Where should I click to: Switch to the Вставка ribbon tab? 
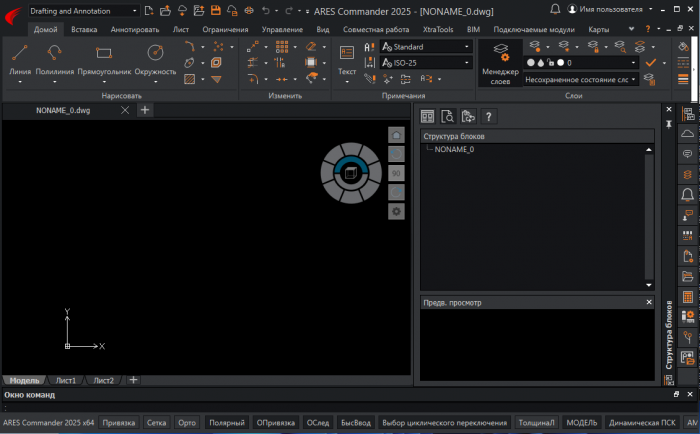point(84,30)
